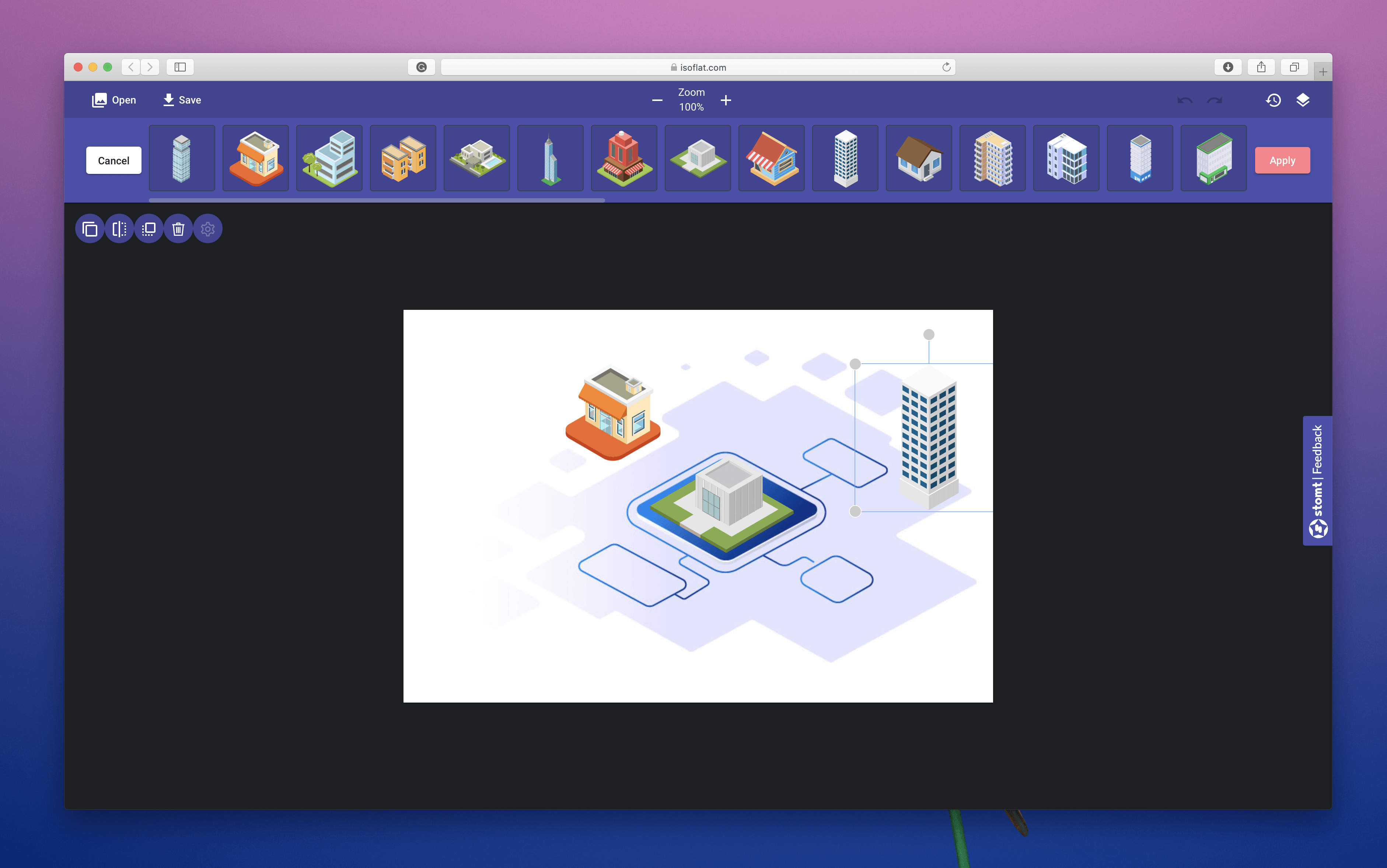This screenshot has height=868, width=1387.
Task: Open the edit history panel
Action: (x=1274, y=100)
